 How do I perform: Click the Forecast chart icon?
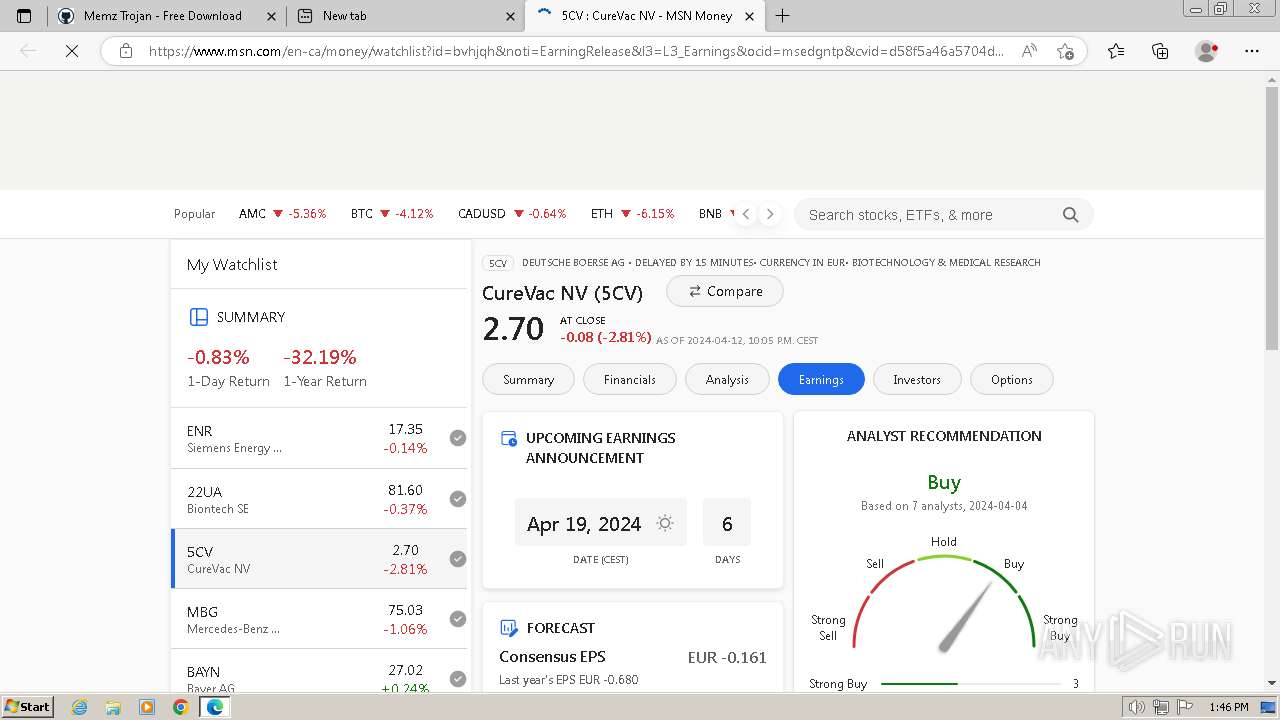coord(508,628)
